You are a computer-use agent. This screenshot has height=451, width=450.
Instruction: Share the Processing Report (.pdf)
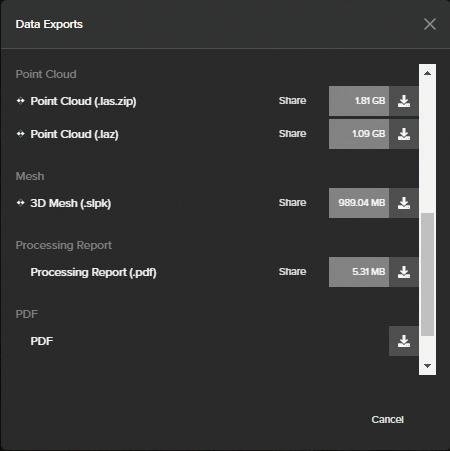click(x=292, y=272)
